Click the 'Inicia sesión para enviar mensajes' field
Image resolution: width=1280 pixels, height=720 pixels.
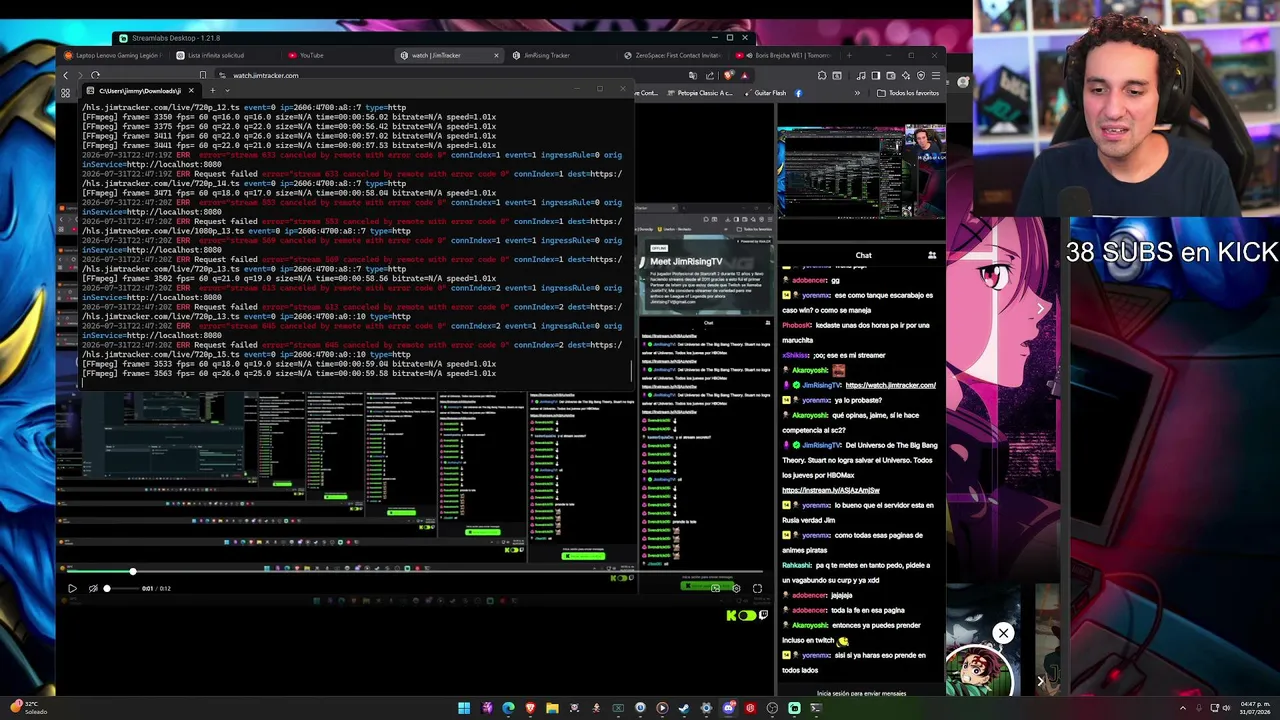coord(861,693)
